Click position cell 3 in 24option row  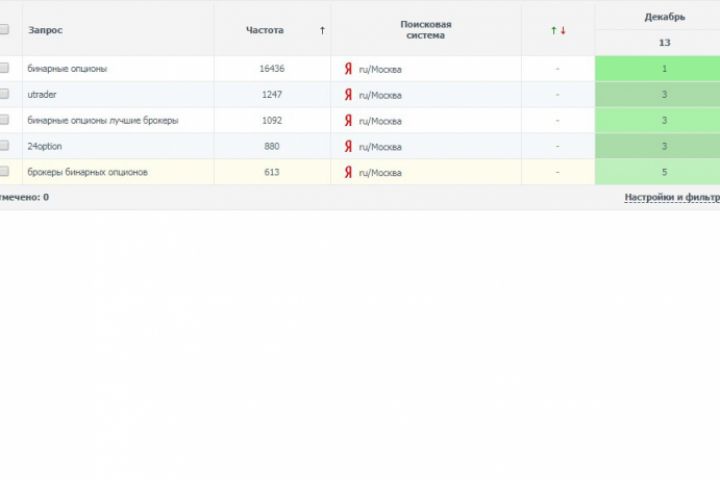[658, 146]
